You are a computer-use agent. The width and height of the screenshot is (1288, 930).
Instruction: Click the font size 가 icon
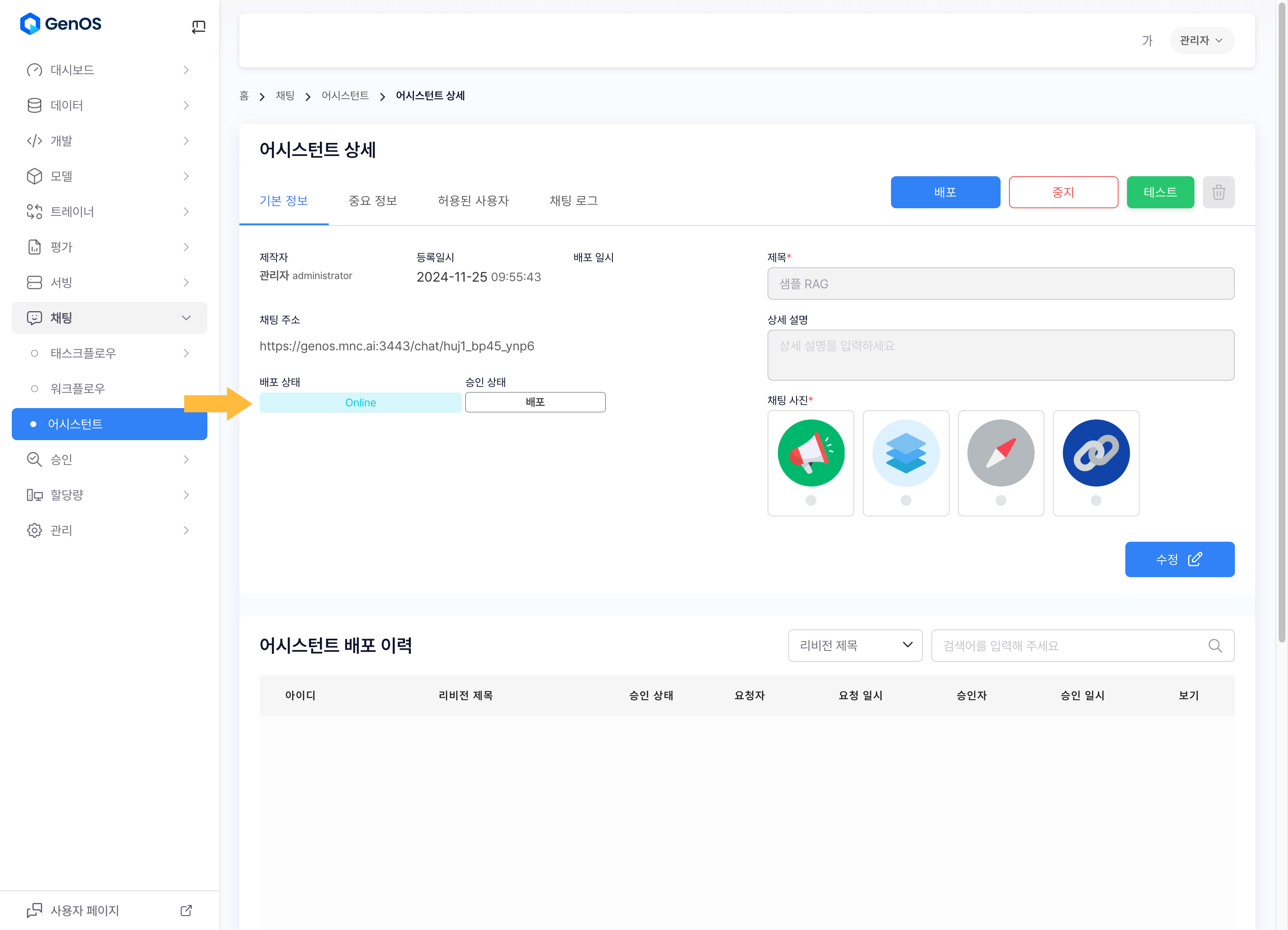pos(1146,40)
